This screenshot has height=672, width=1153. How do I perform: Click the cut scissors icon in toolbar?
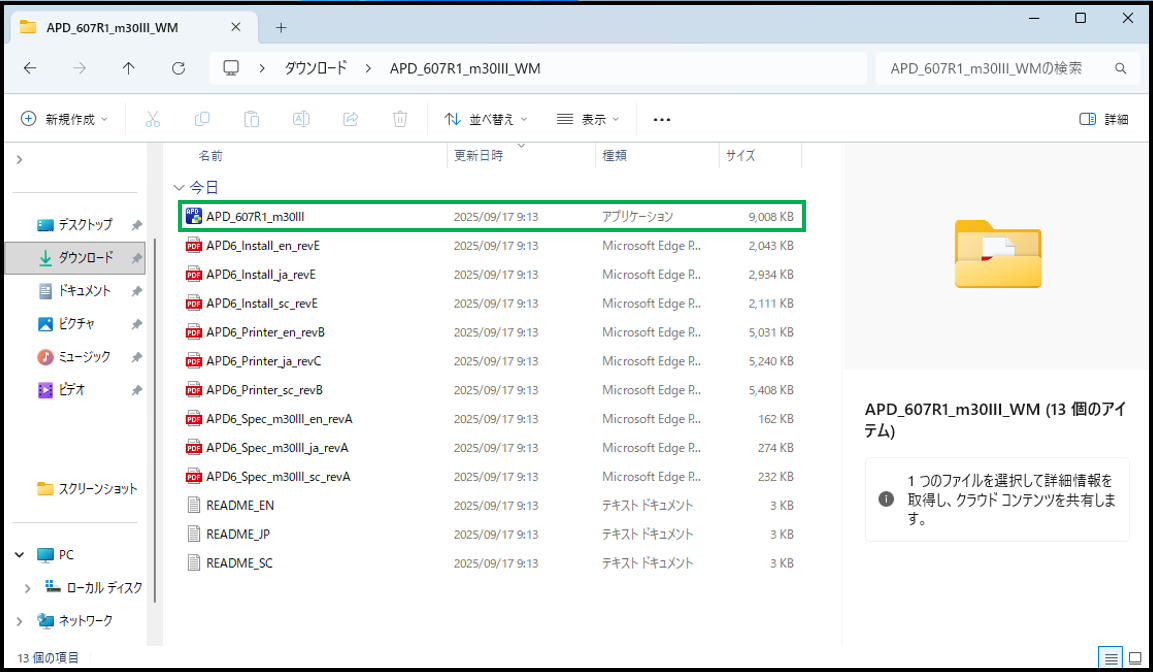tap(152, 119)
